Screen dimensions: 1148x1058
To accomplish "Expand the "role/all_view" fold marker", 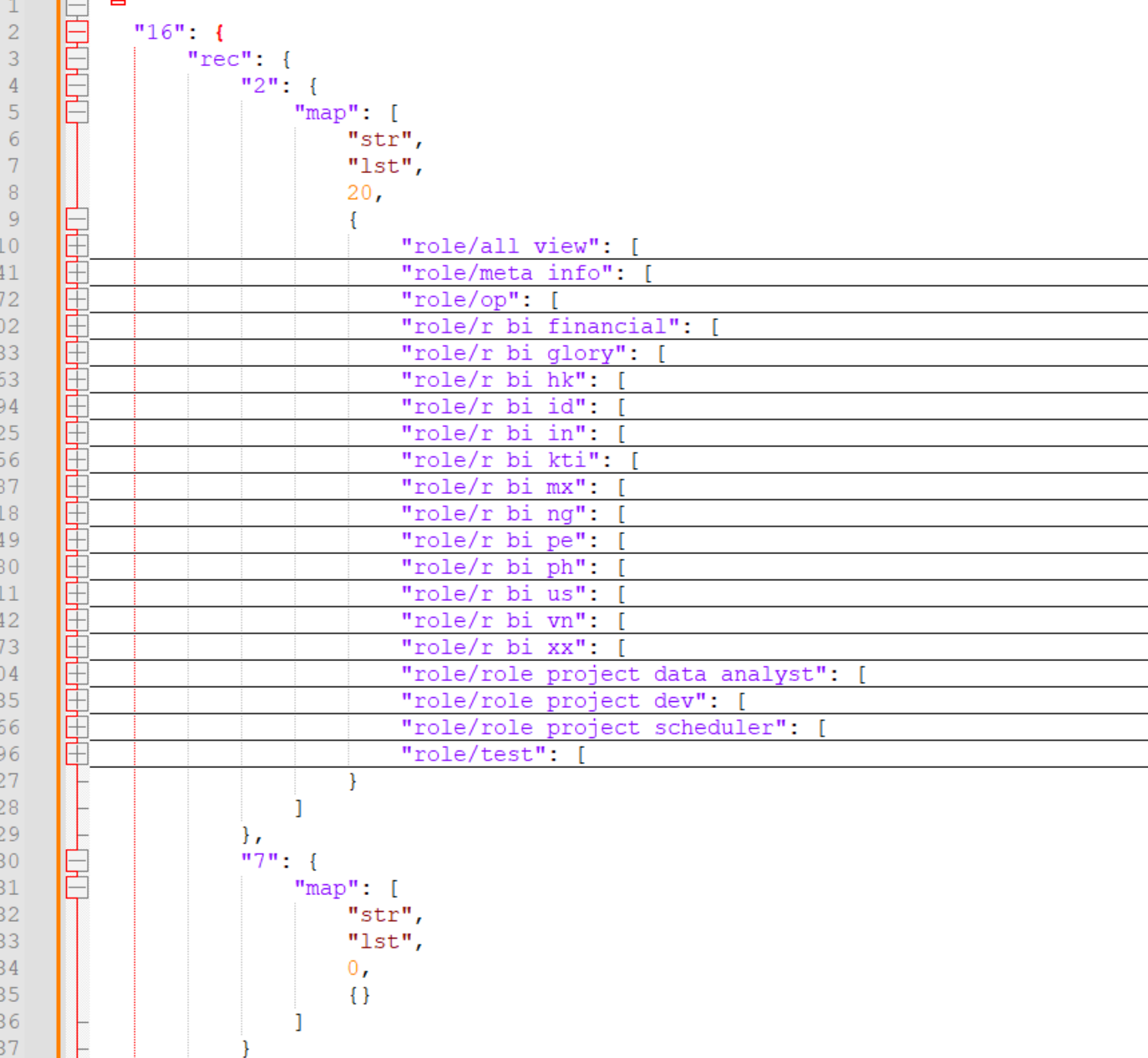I will click(x=77, y=246).
